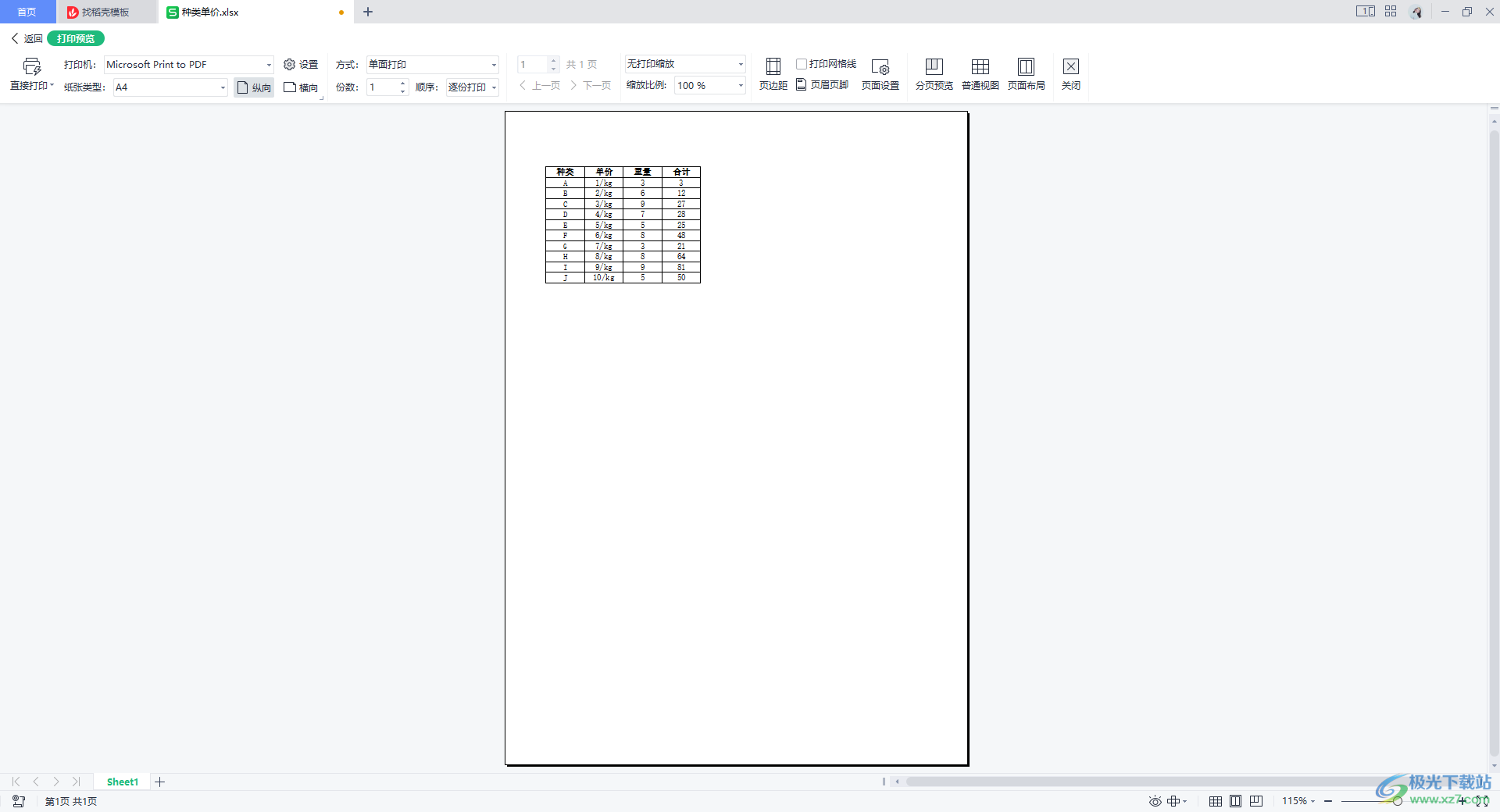This screenshot has height=812, width=1500.
Task: Click the window layout icon in title bar
Action: (1366, 12)
